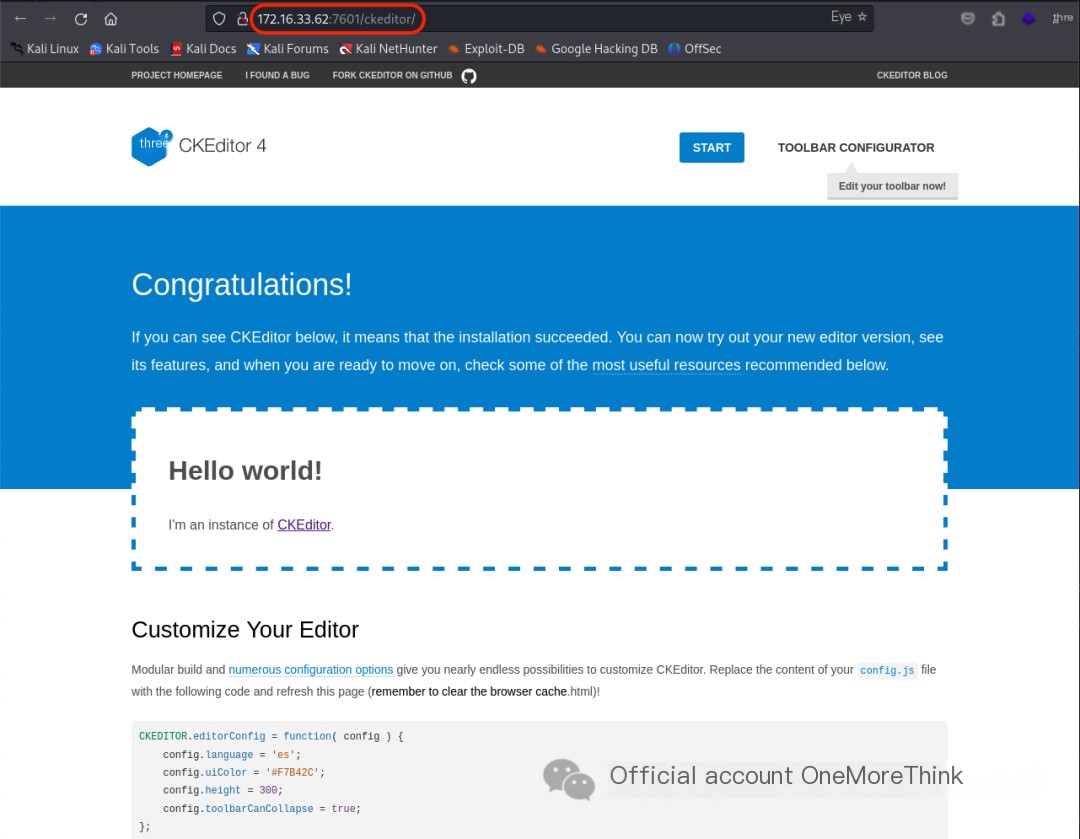Screen dimensions: 1080x839
Task: Click the config.language code line
Action: click(x=231, y=755)
